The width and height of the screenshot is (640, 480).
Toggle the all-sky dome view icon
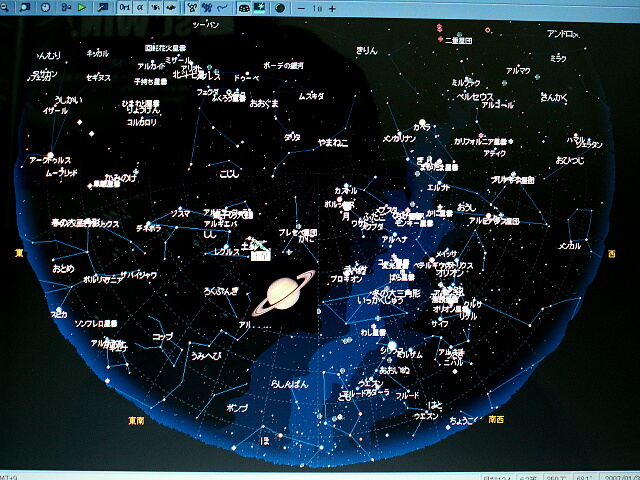click(x=244, y=8)
